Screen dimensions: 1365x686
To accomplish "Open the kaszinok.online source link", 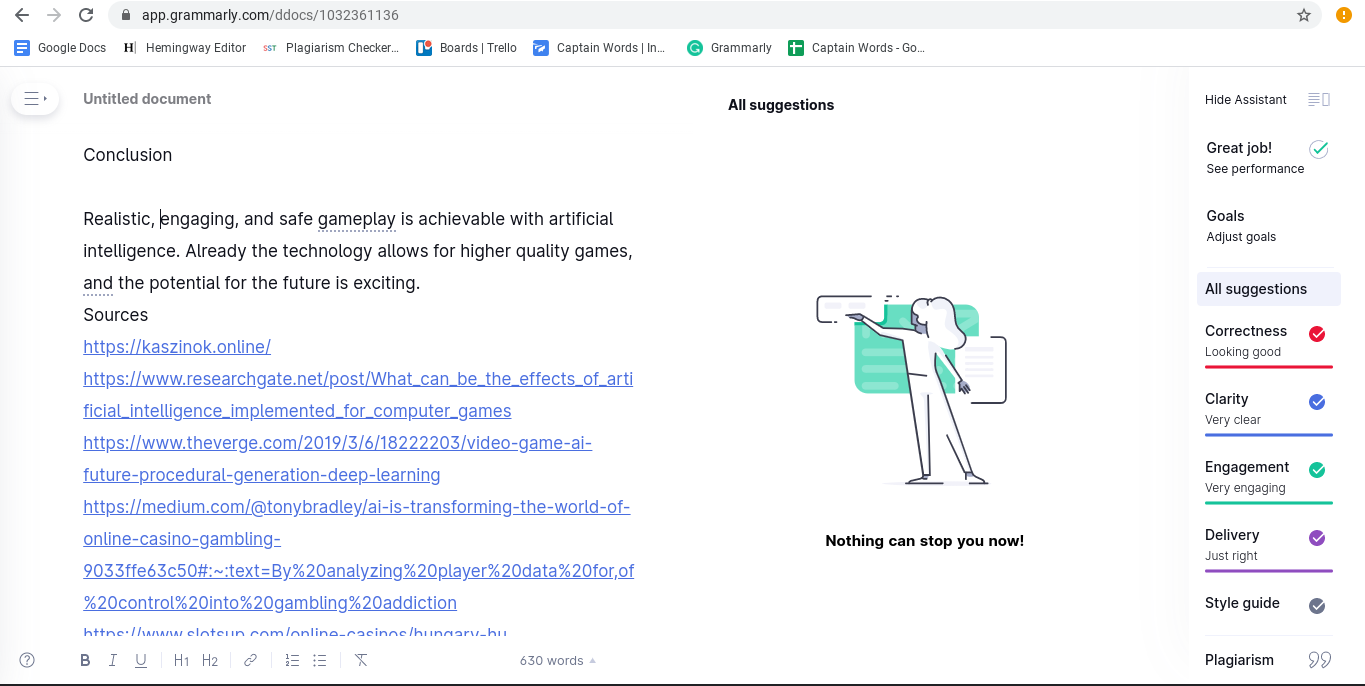I will [177, 347].
